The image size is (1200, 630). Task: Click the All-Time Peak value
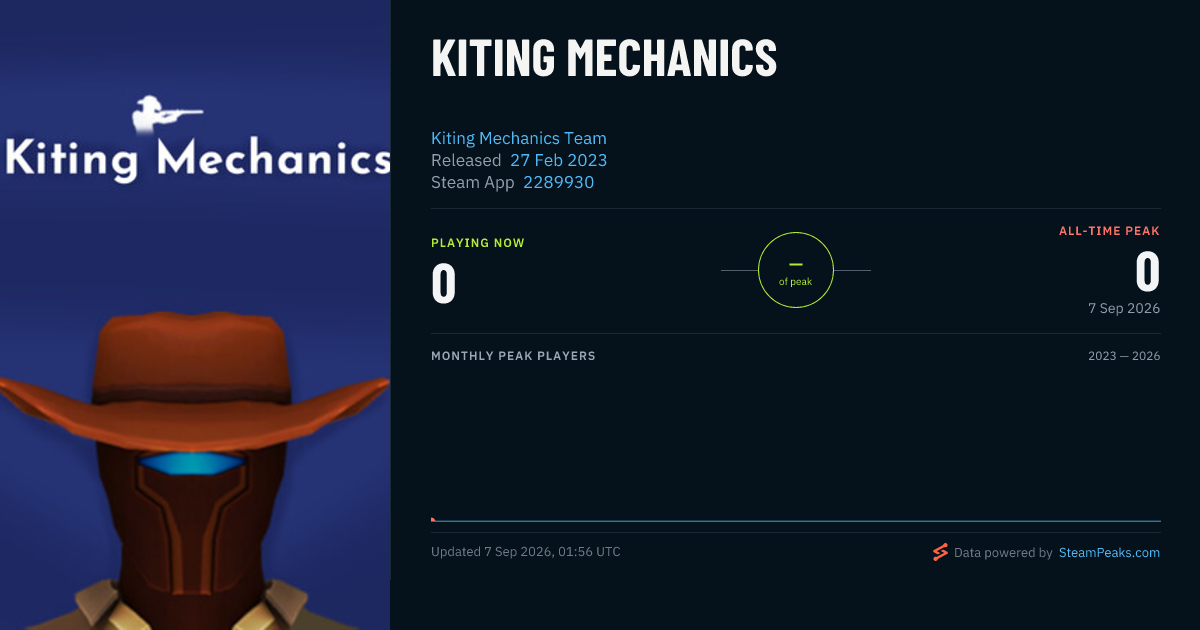click(x=1147, y=272)
